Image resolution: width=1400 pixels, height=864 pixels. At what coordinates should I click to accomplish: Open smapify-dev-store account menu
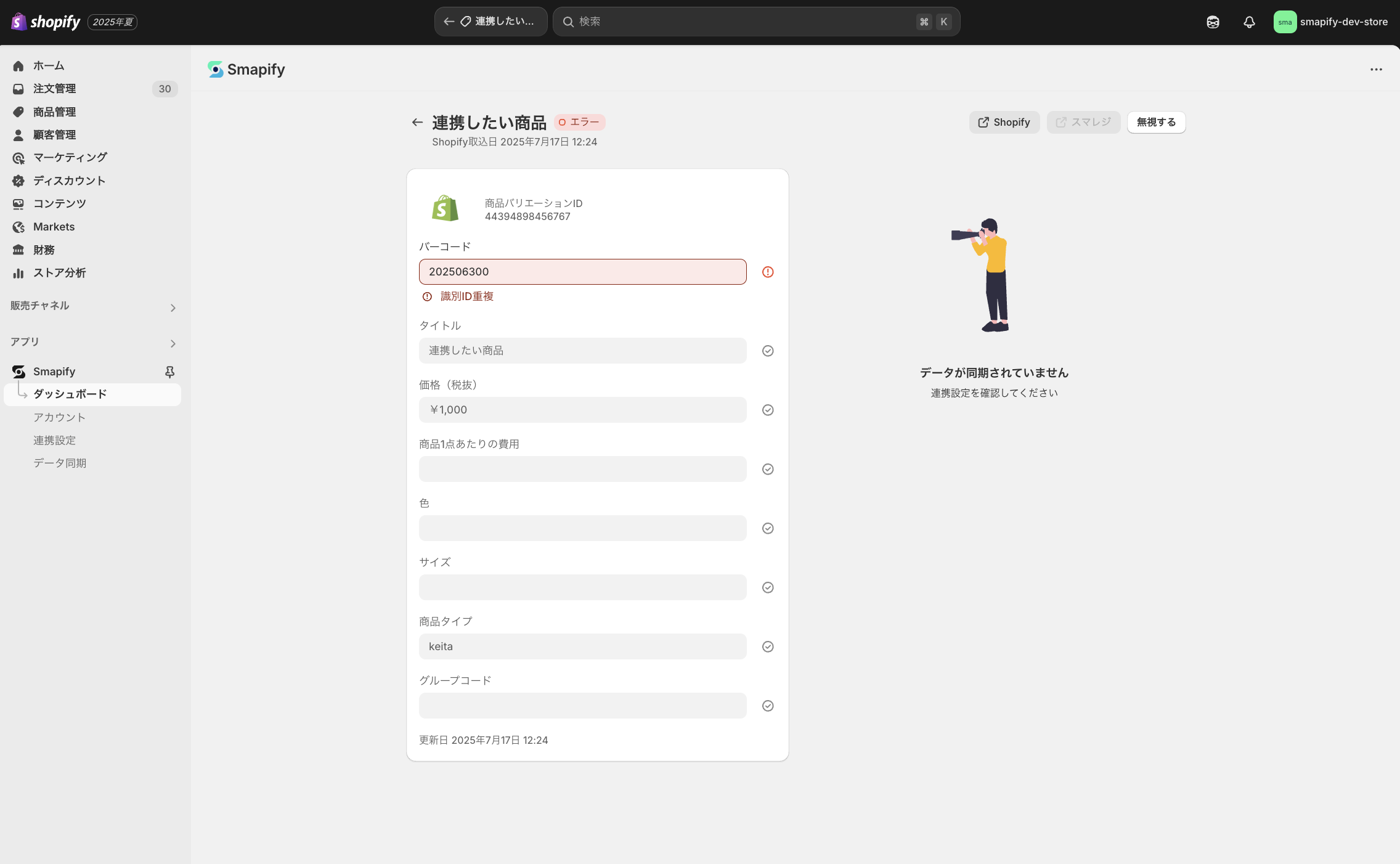point(1330,22)
